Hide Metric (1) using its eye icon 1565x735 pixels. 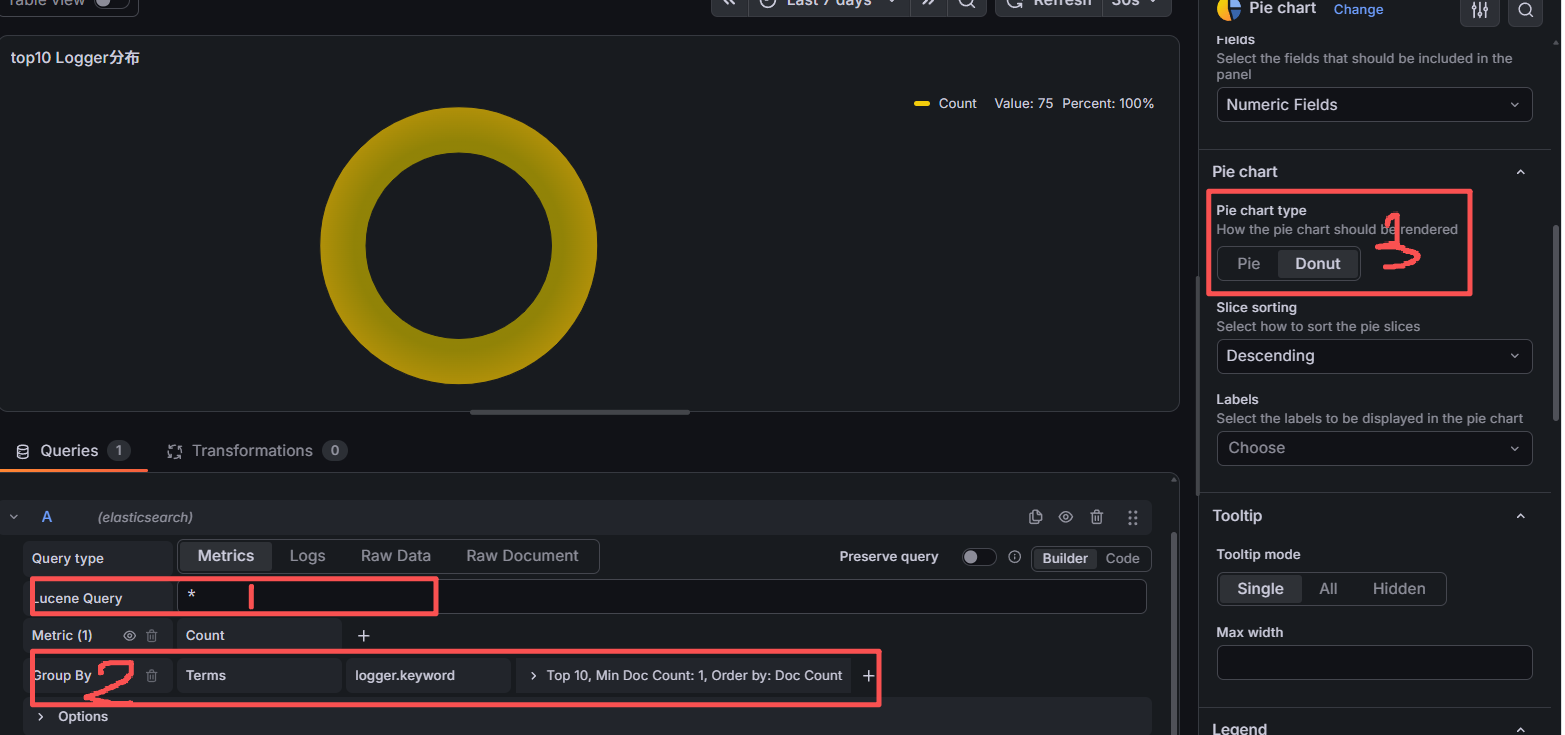(x=129, y=635)
